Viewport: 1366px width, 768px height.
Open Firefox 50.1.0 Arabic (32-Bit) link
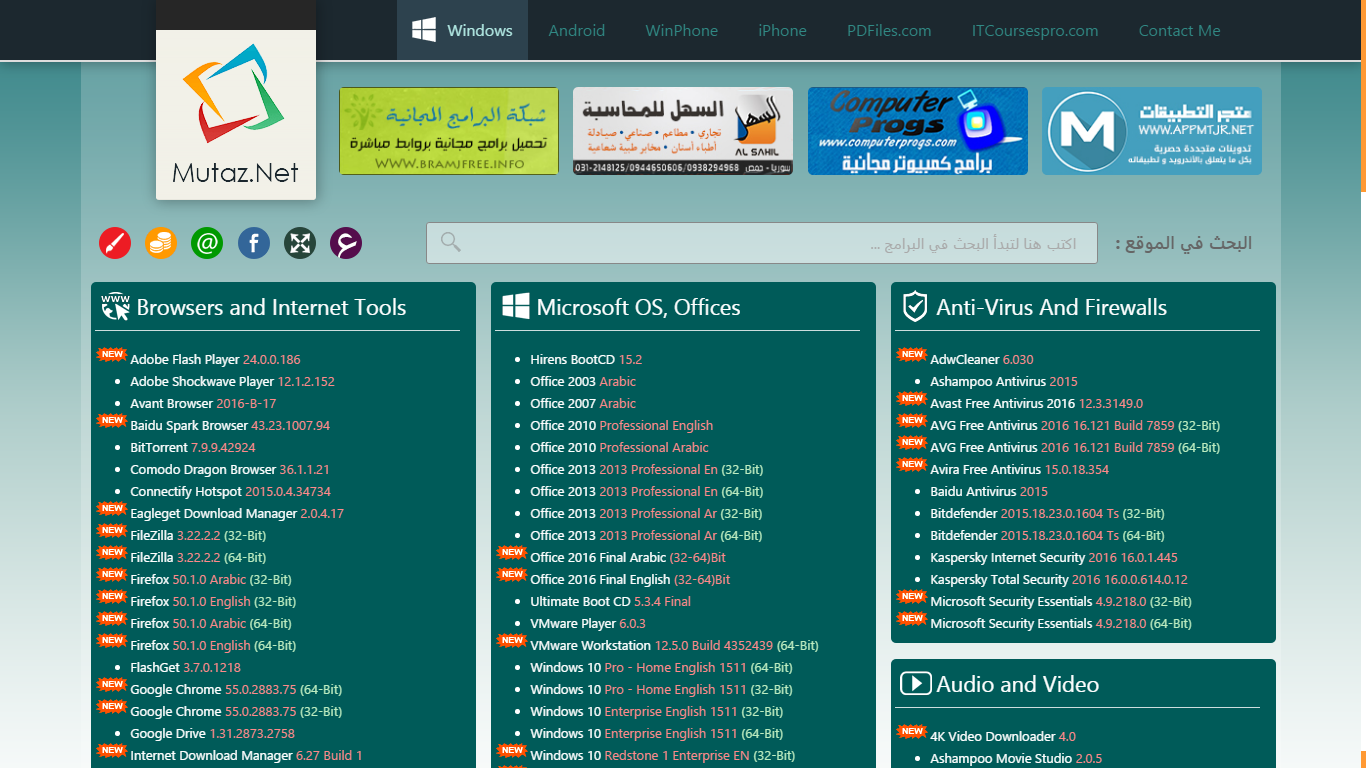[213, 580]
